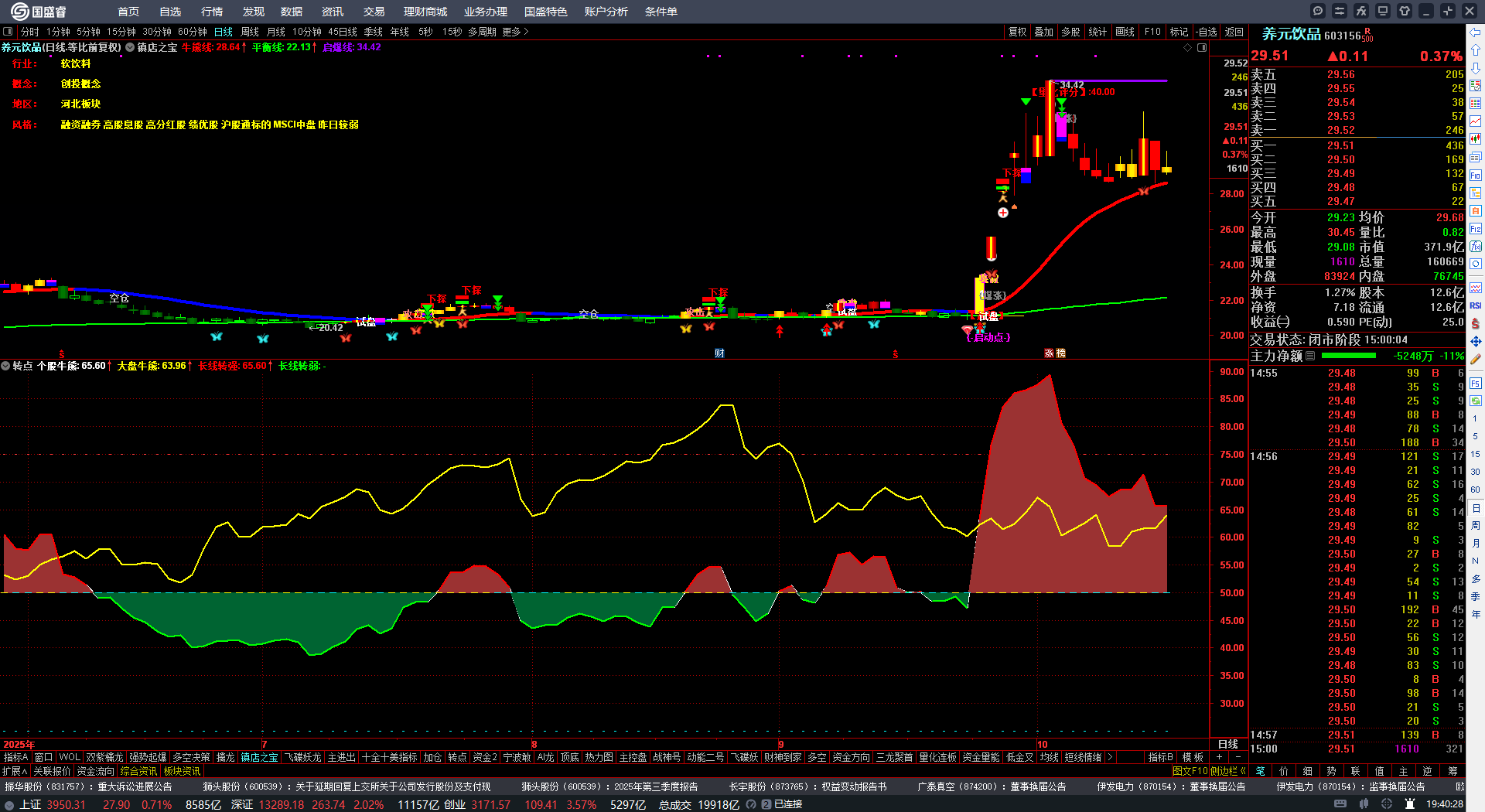Viewport: 1485px width, 812px height.
Task: Click the plus button beside 模板
Action: point(1220,757)
